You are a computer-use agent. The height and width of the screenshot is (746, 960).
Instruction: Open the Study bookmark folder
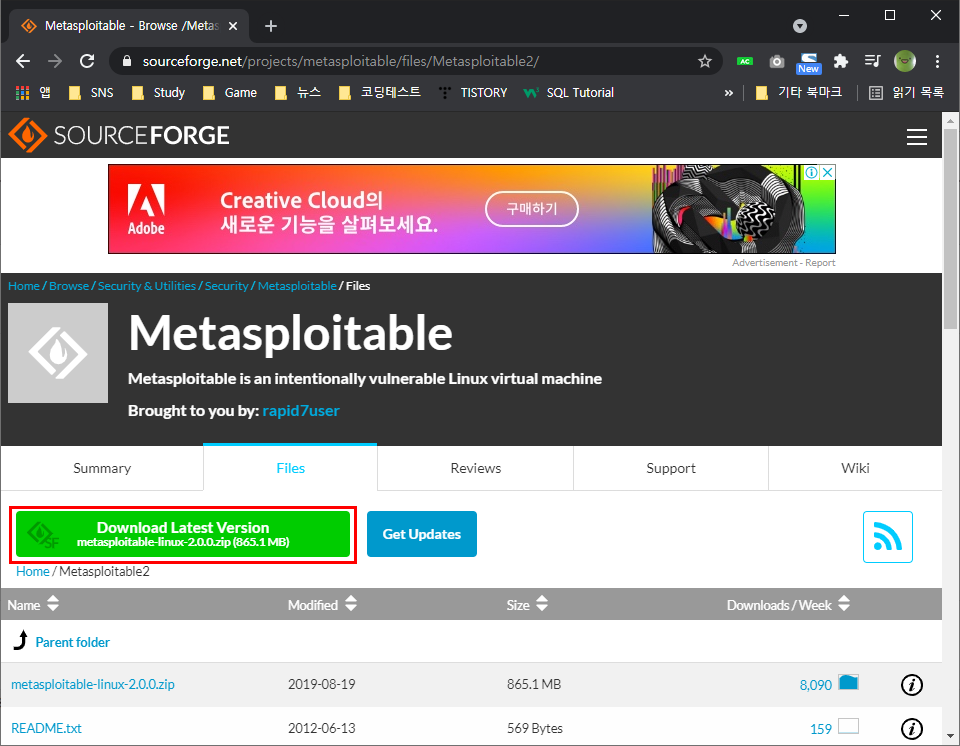[159, 92]
